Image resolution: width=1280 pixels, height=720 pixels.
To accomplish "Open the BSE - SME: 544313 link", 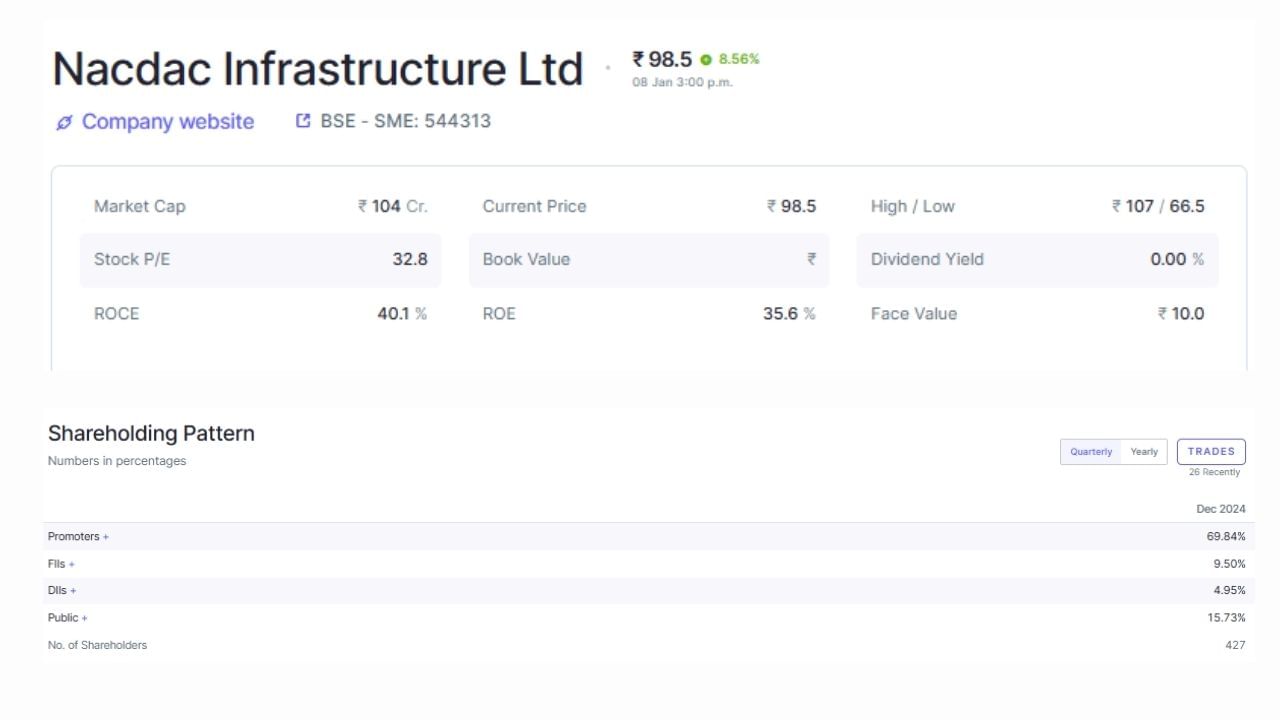I will tap(405, 121).
